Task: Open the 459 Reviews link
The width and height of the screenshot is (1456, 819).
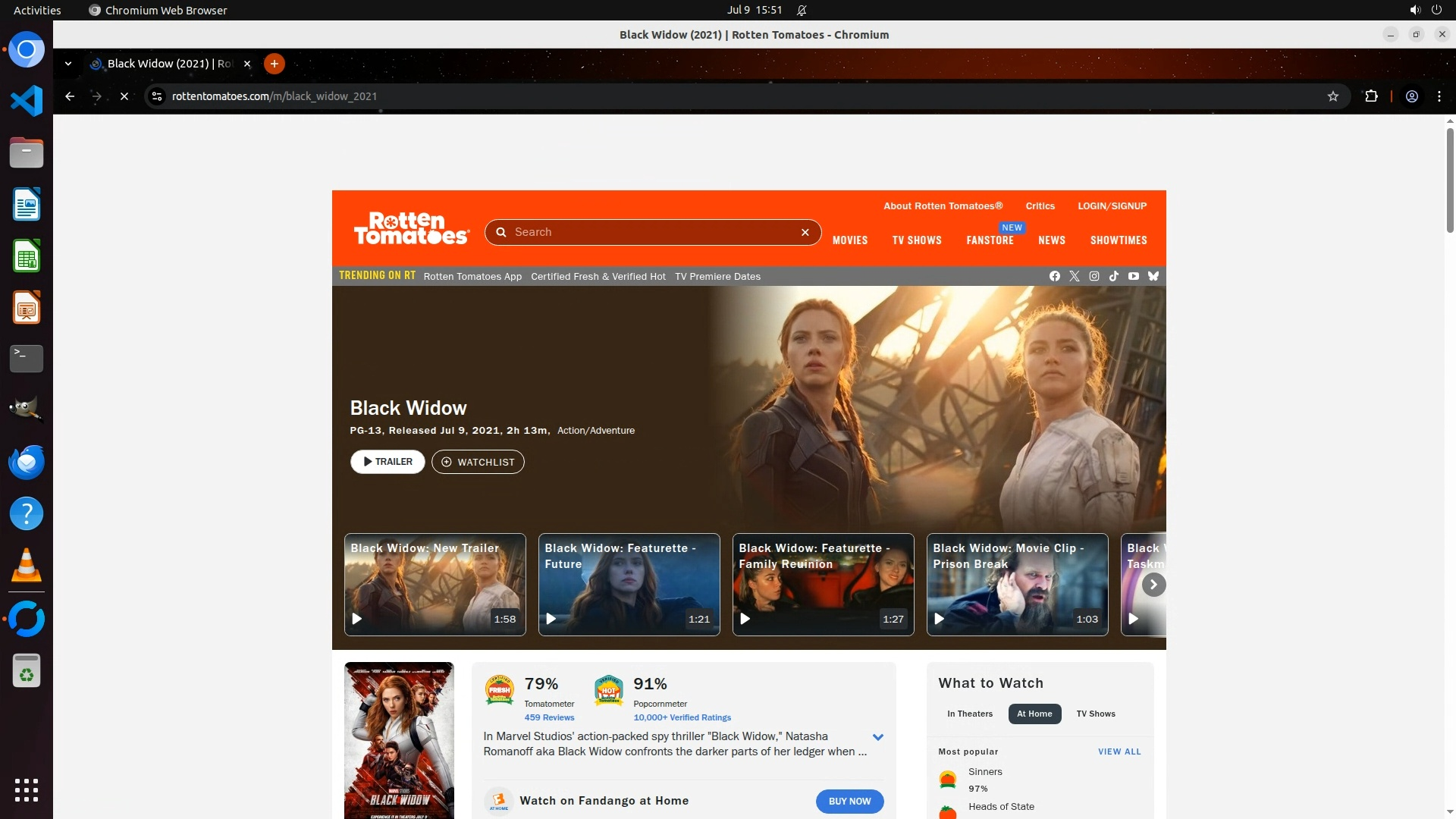Action: (549, 717)
